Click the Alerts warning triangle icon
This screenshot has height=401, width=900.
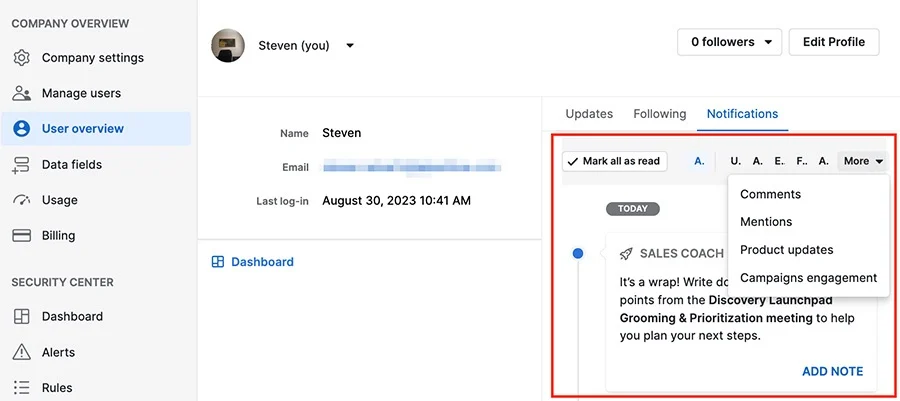point(21,352)
